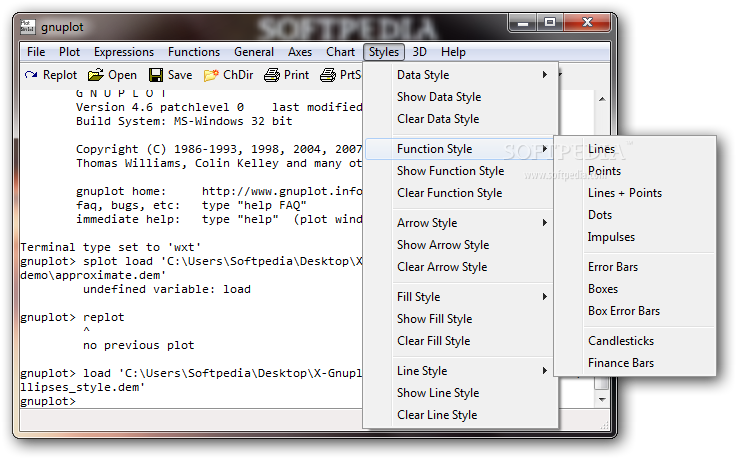Click the Replot toolbar button label
Image resolution: width=737 pixels, height=459 pixels.
tap(60, 75)
